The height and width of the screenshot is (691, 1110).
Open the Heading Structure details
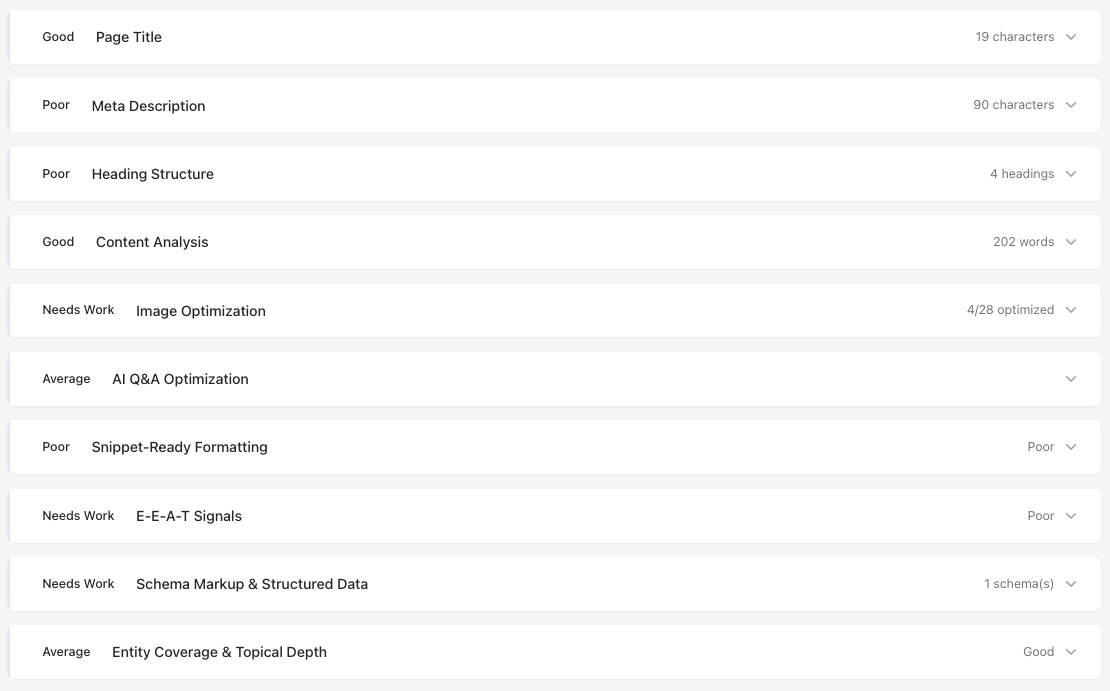pos(1070,173)
